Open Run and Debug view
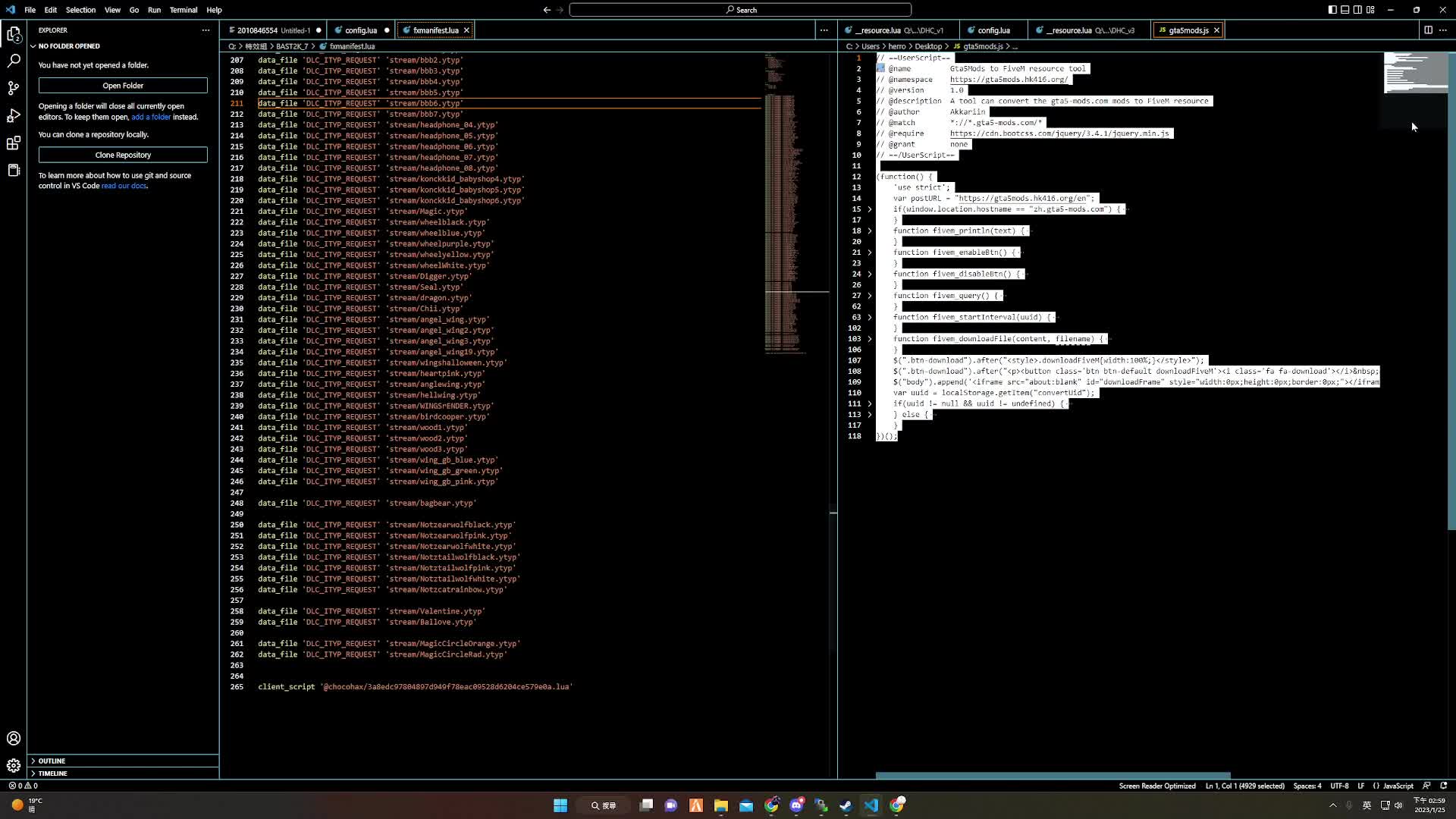The width and height of the screenshot is (1456, 819). [14, 115]
